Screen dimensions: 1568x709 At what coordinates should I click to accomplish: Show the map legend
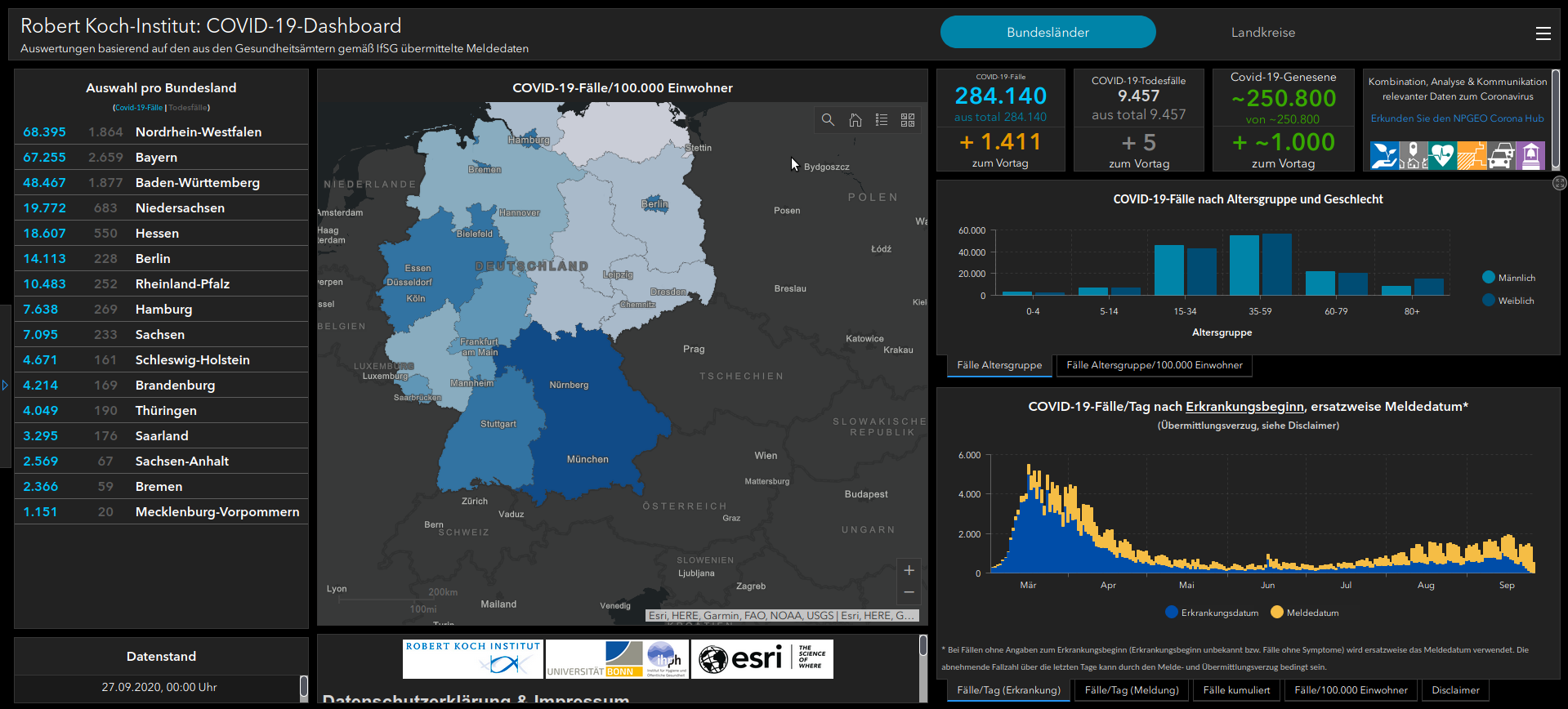[882, 120]
